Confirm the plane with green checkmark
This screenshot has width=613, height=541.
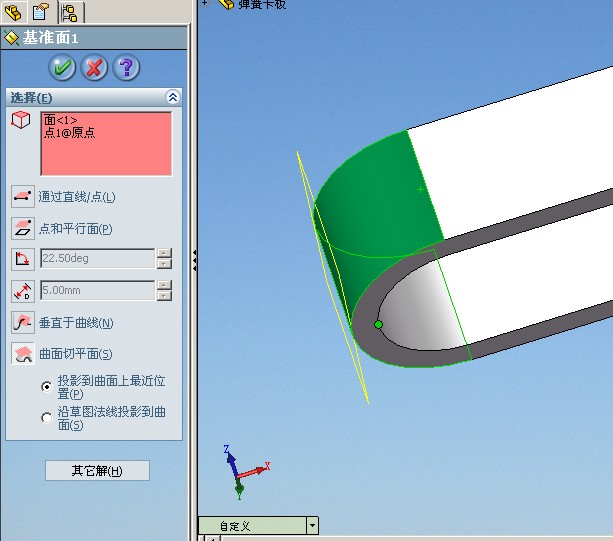click(x=62, y=68)
